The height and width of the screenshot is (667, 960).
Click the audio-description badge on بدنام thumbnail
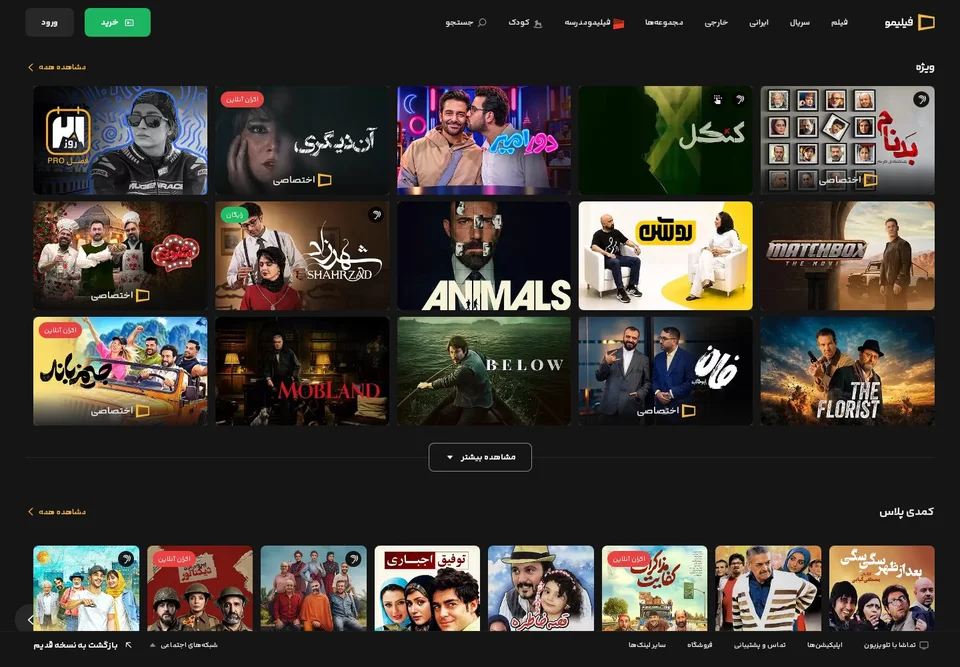click(921, 99)
